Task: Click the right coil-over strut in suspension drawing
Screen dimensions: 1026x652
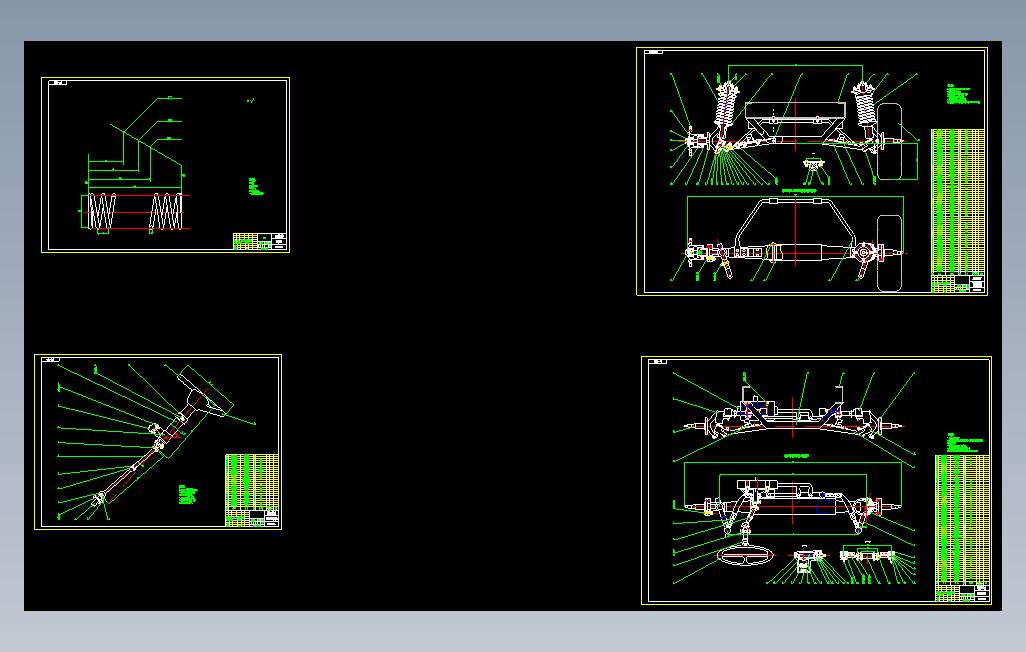Action: pos(865,106)
